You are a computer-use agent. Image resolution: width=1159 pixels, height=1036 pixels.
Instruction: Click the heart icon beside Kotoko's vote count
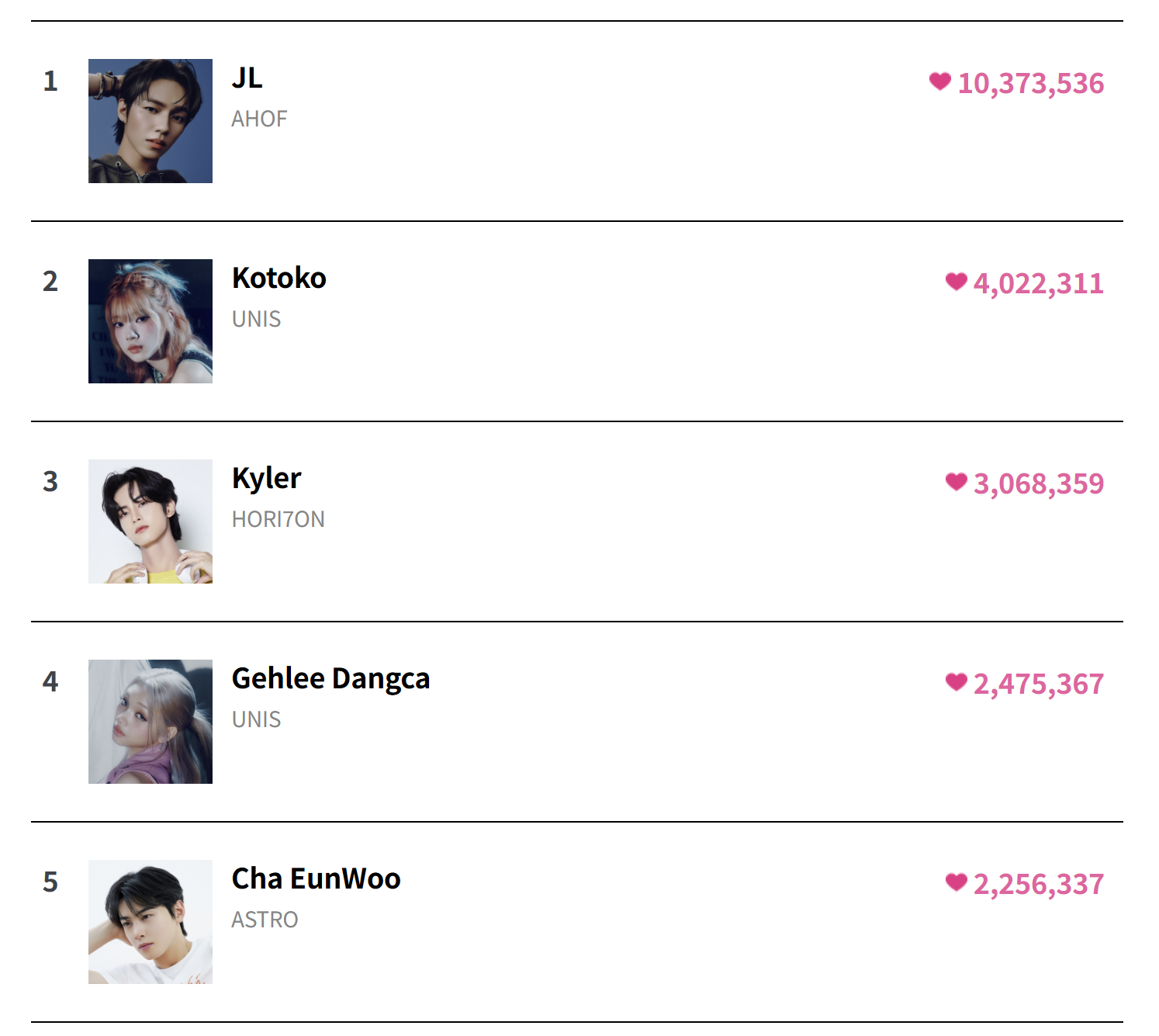pyautogui.click(x=956, y=282)
